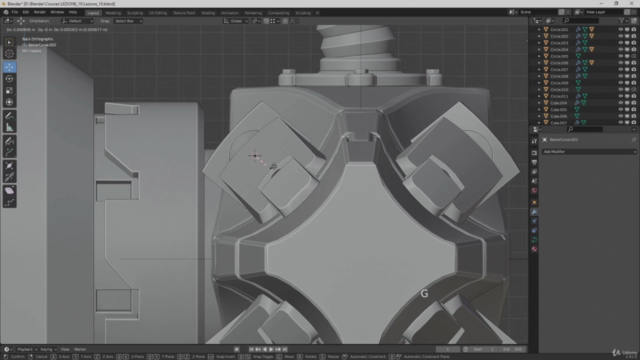
Task: Toggle render camera icon for Circle.005
Action: [633, 56]
